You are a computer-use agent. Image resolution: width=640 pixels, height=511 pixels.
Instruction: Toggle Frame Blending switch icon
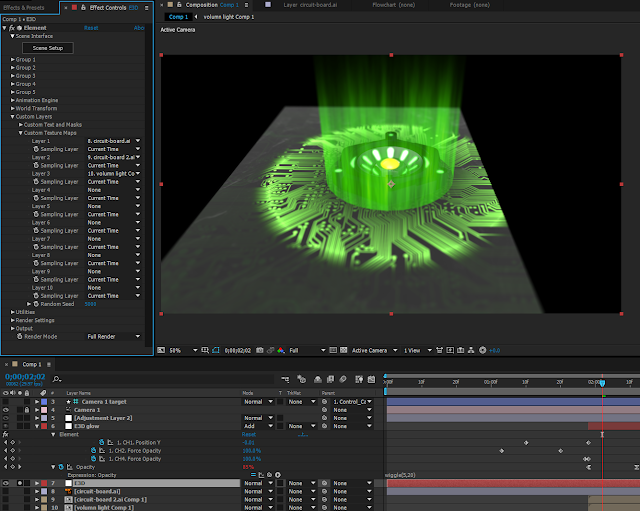330,380
